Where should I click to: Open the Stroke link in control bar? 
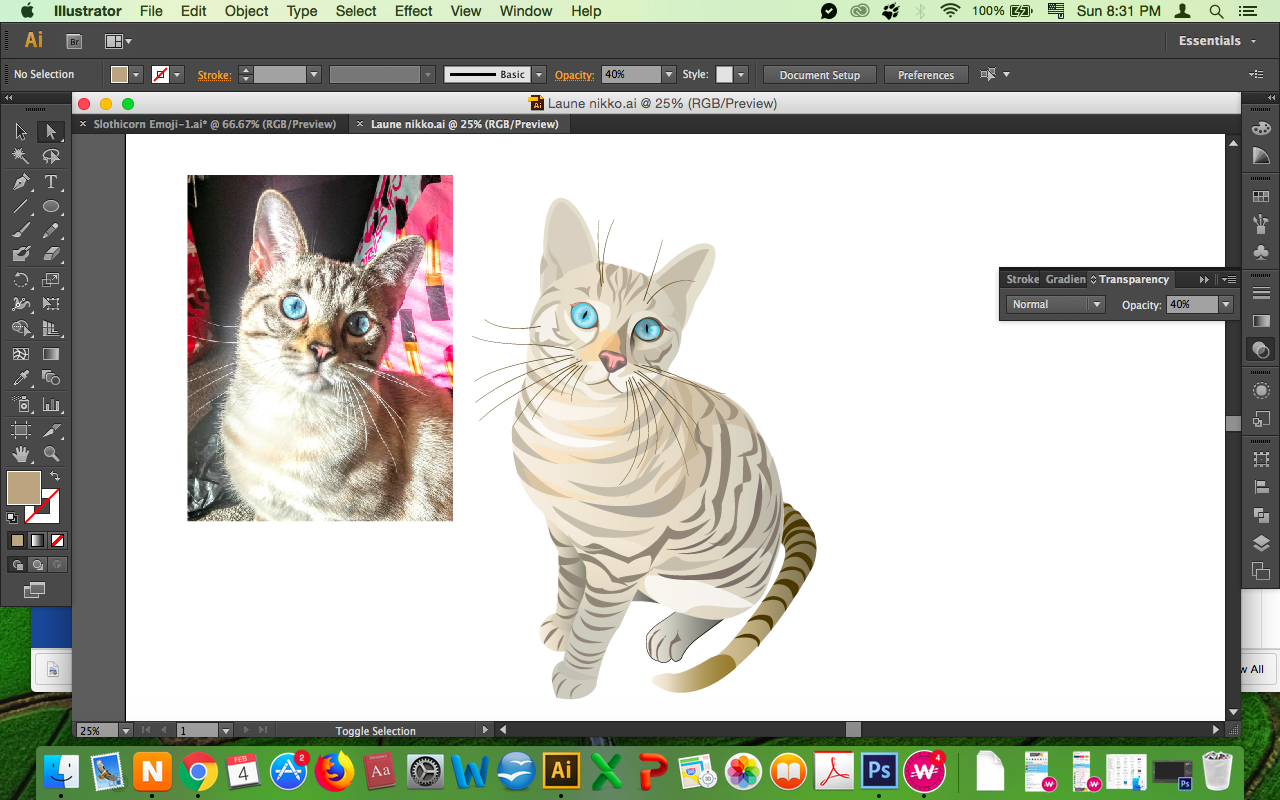pos(214,75)
